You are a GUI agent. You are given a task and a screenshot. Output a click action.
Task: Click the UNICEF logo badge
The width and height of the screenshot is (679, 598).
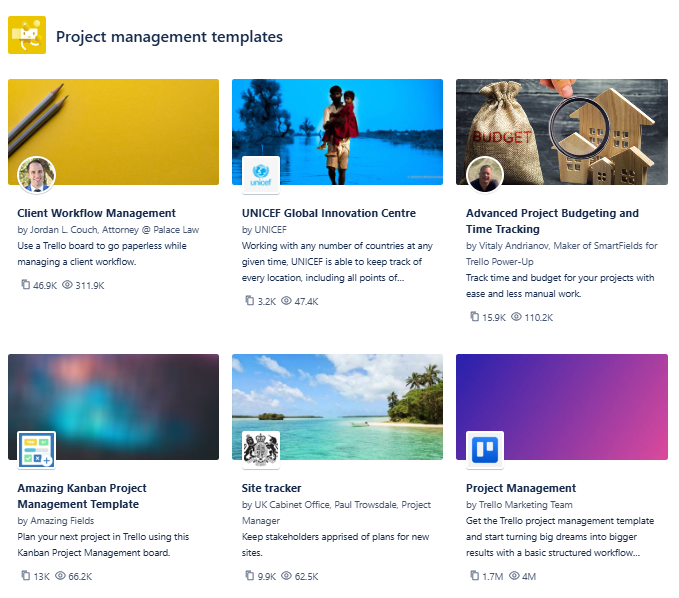[261, 175]
